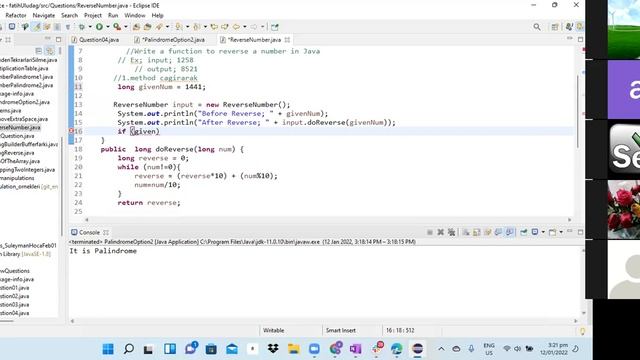
Task: Open the Refactor menu
Action: 16,15
